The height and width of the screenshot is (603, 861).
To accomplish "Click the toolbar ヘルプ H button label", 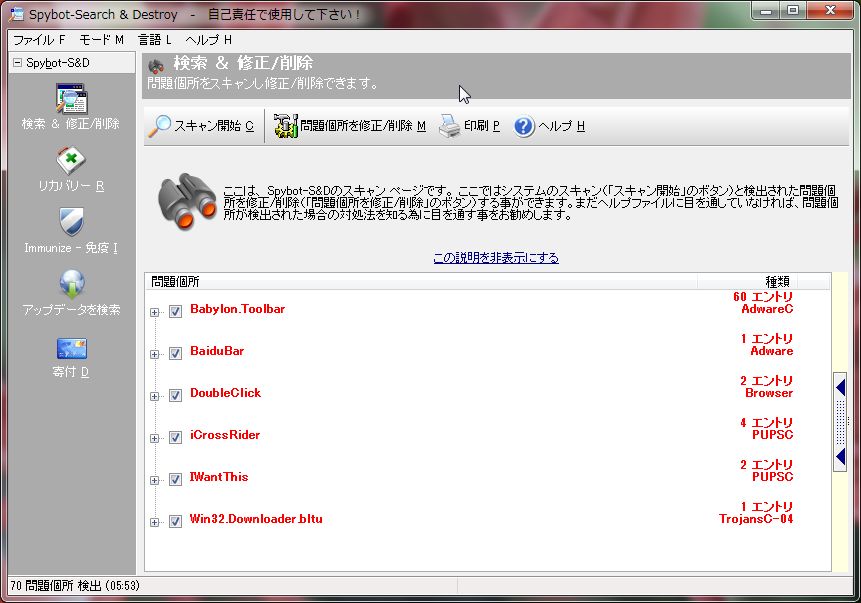I will coord(561,126).
